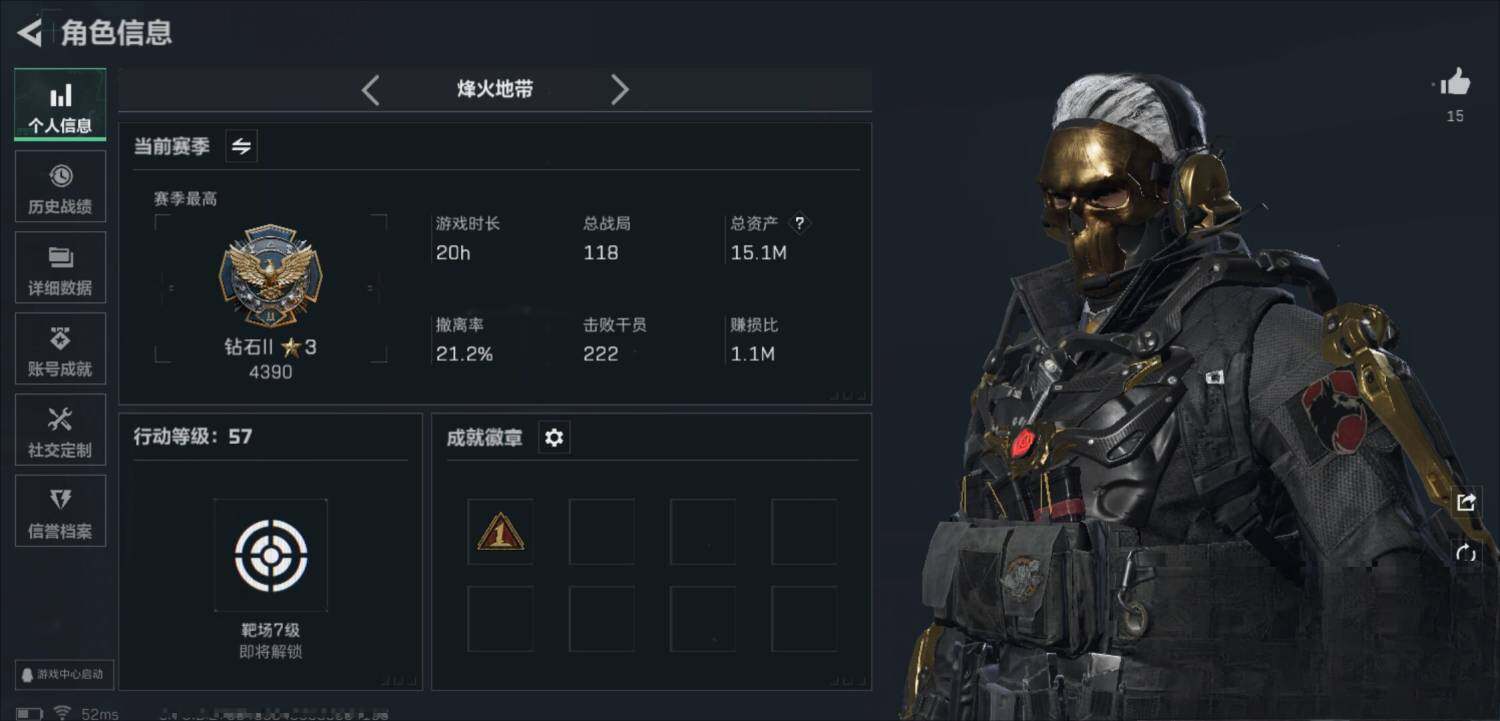Share the character with the share icon
This screenshot has width=1500, height=721.
[x=1466, y=502]
